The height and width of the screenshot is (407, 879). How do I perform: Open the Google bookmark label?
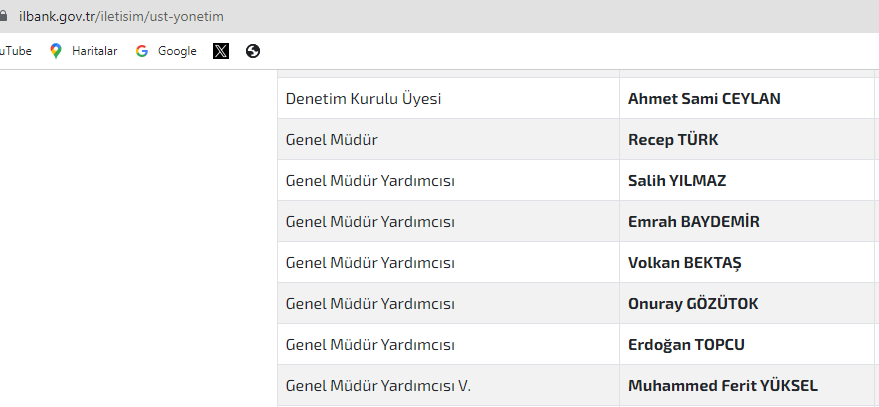177,51
